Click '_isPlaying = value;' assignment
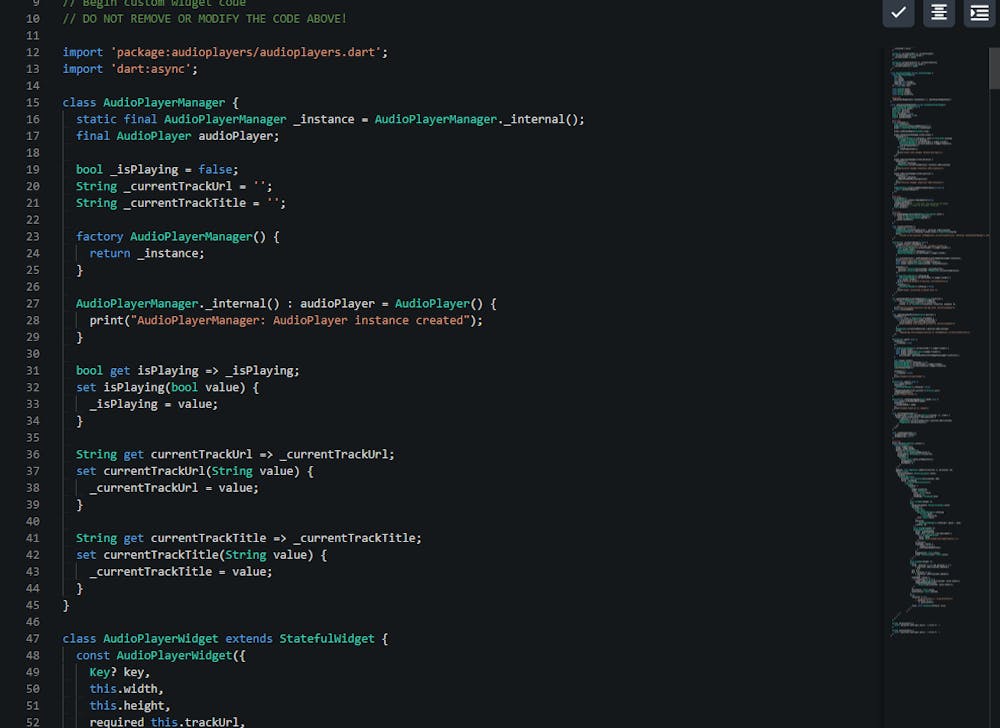The height and width of the screenshot is (728, 1000). pyautogui.click(x=154, y=404)
